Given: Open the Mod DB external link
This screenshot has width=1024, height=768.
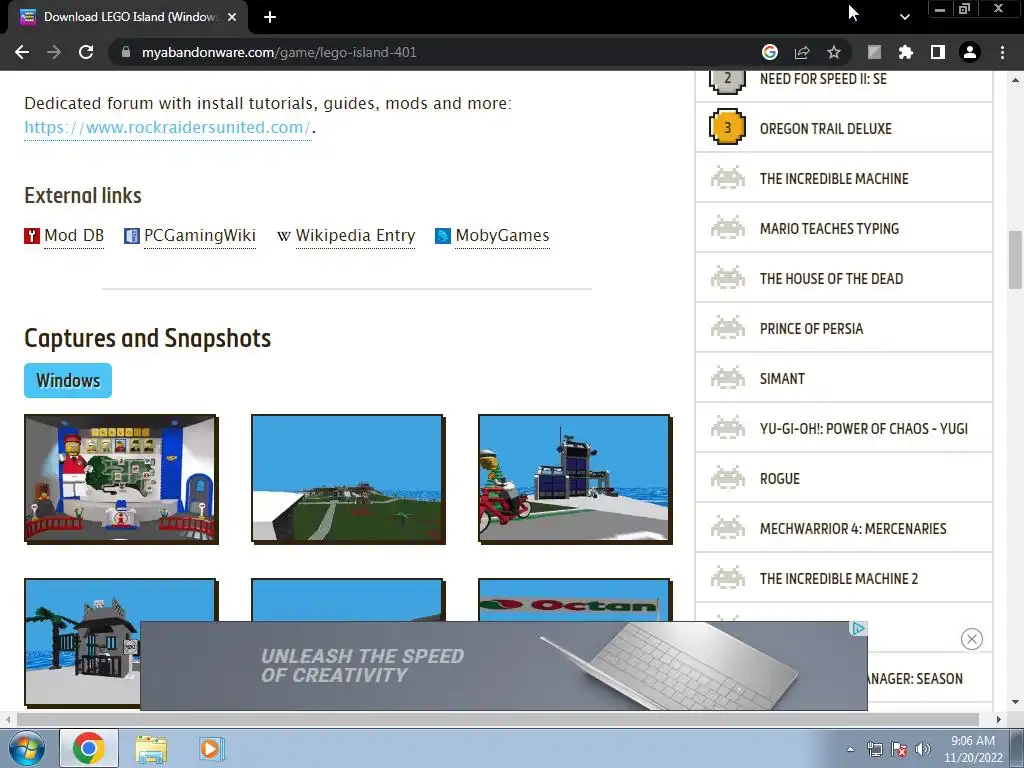Looking at the screenshot, I should (74, 236).
